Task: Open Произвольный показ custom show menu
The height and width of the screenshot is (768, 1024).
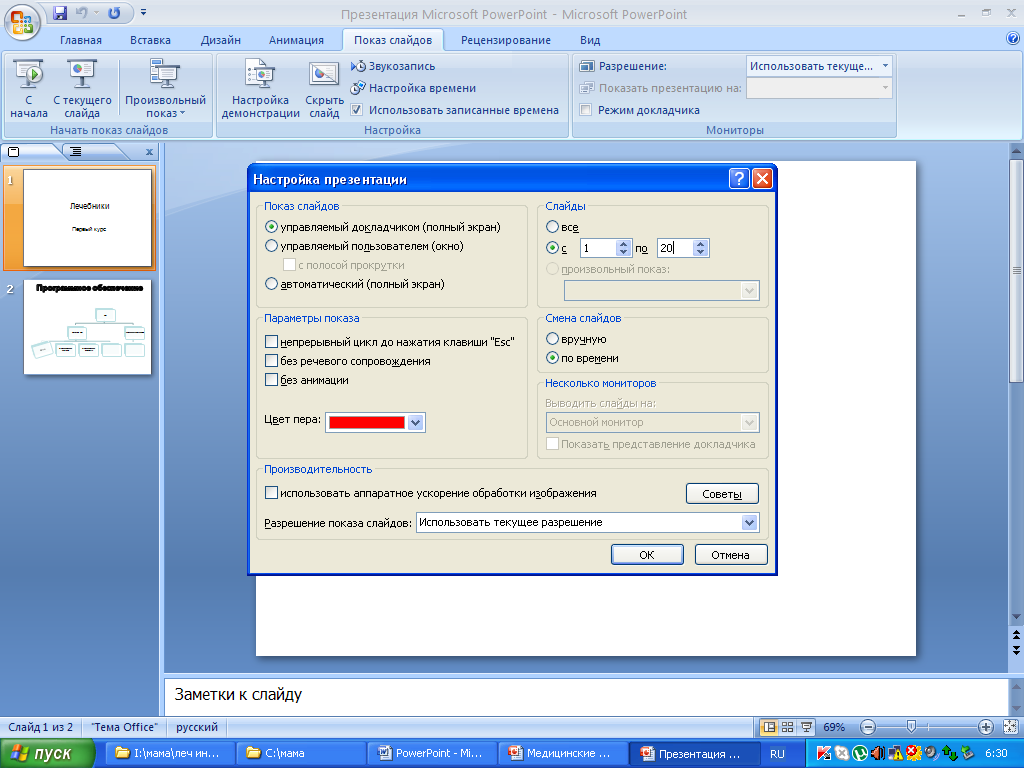Action: (x=165, y=89)
